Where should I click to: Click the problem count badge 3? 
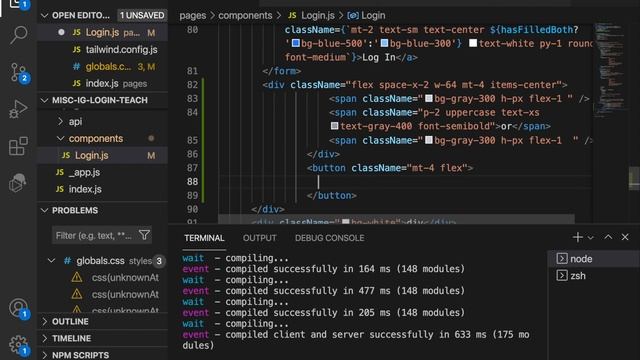coord(159,261)
